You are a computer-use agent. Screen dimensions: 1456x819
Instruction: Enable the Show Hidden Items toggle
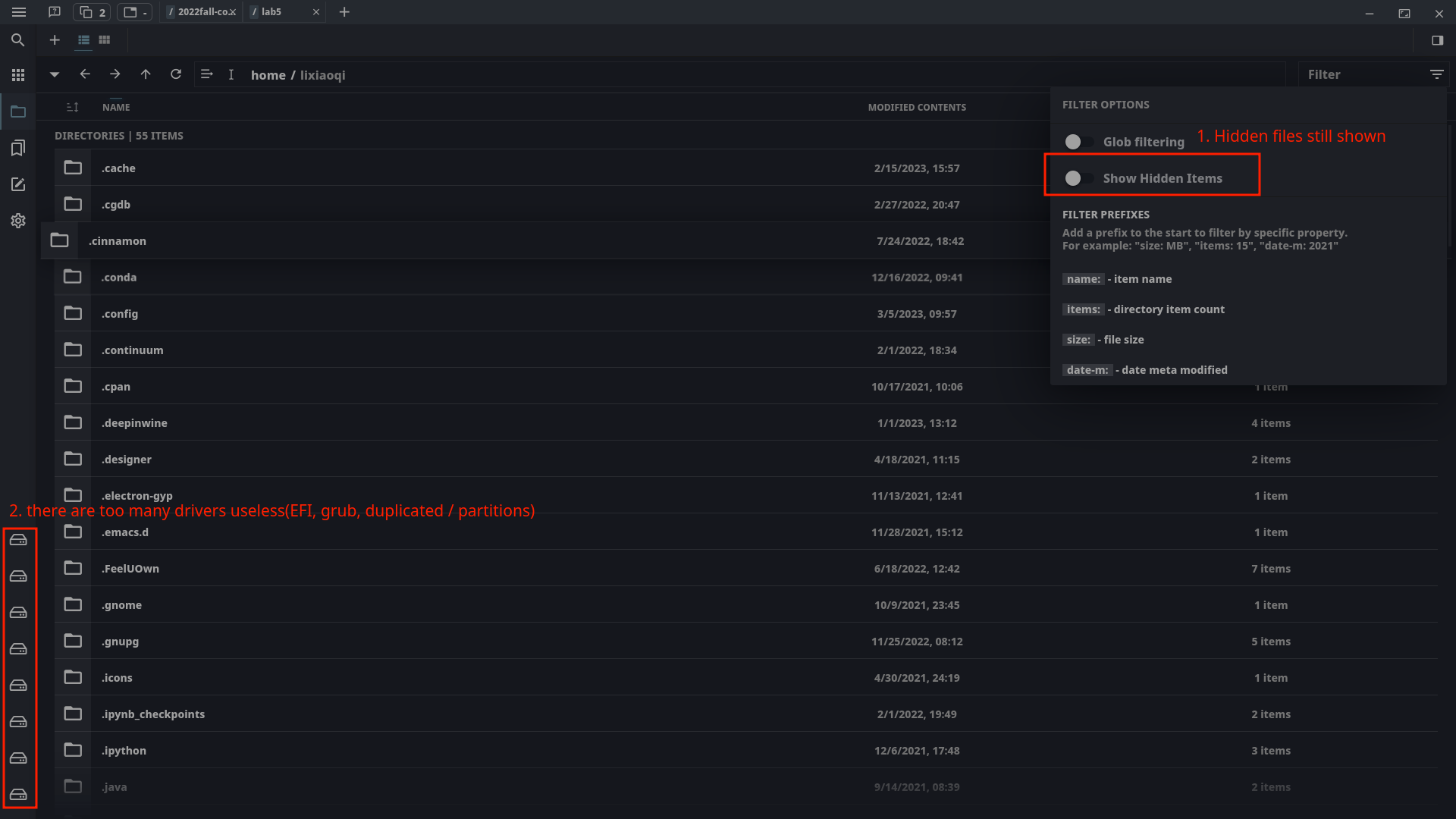pyautogui.click(x=1079, y=177)
